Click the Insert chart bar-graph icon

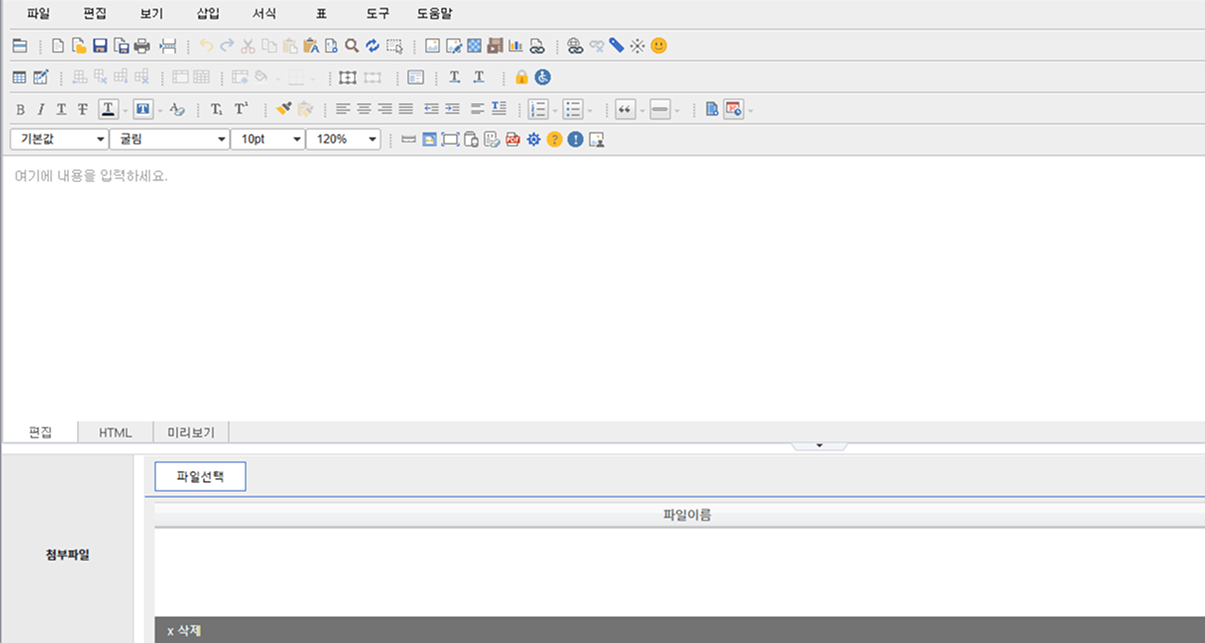516,46
